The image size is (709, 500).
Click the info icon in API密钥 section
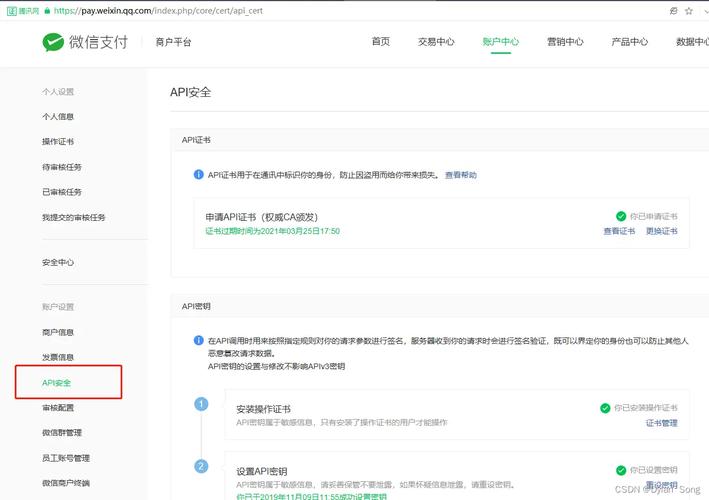pyautogui.click(x=199, y=341)
